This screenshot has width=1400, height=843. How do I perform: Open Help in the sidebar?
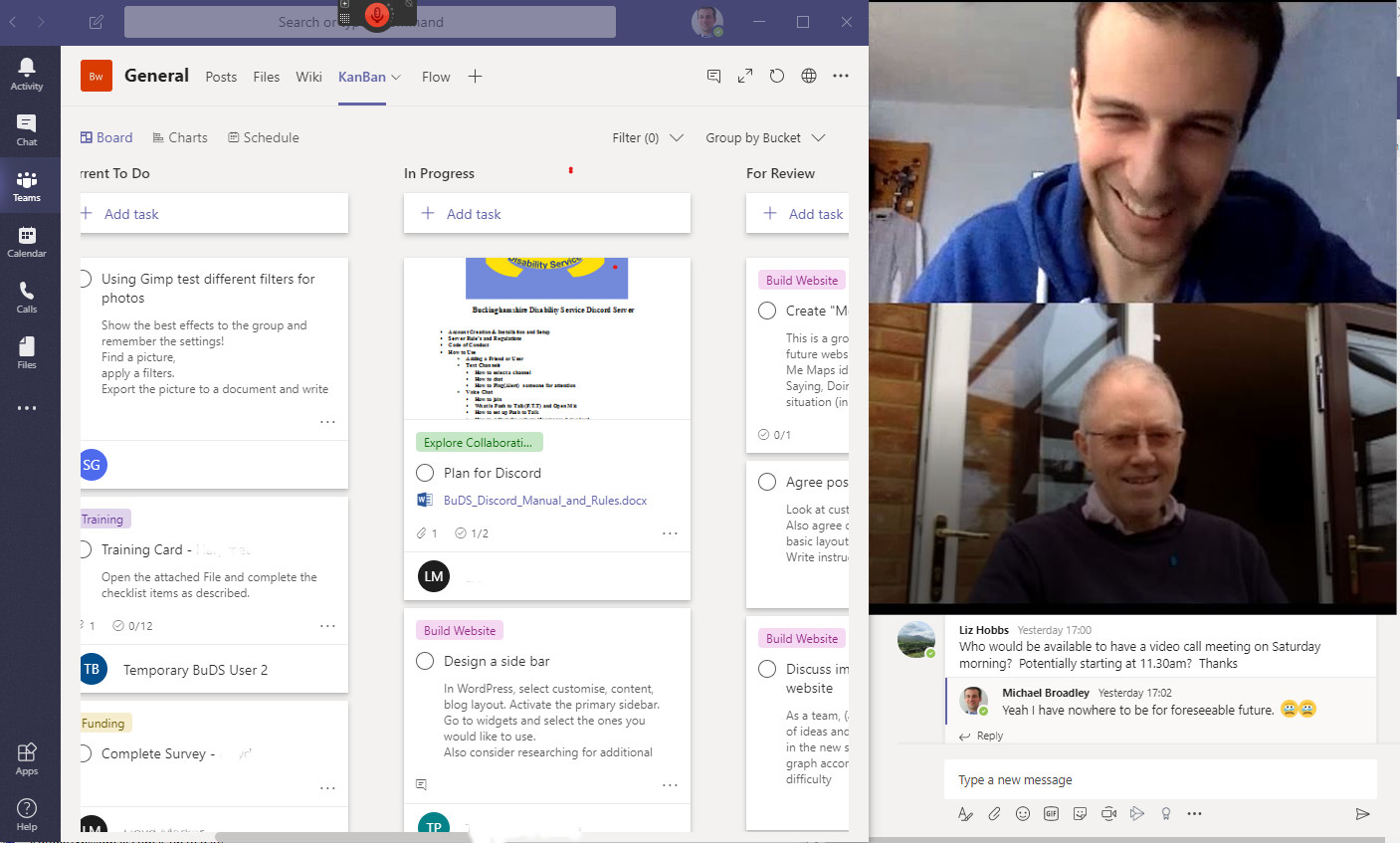(27, 814)
